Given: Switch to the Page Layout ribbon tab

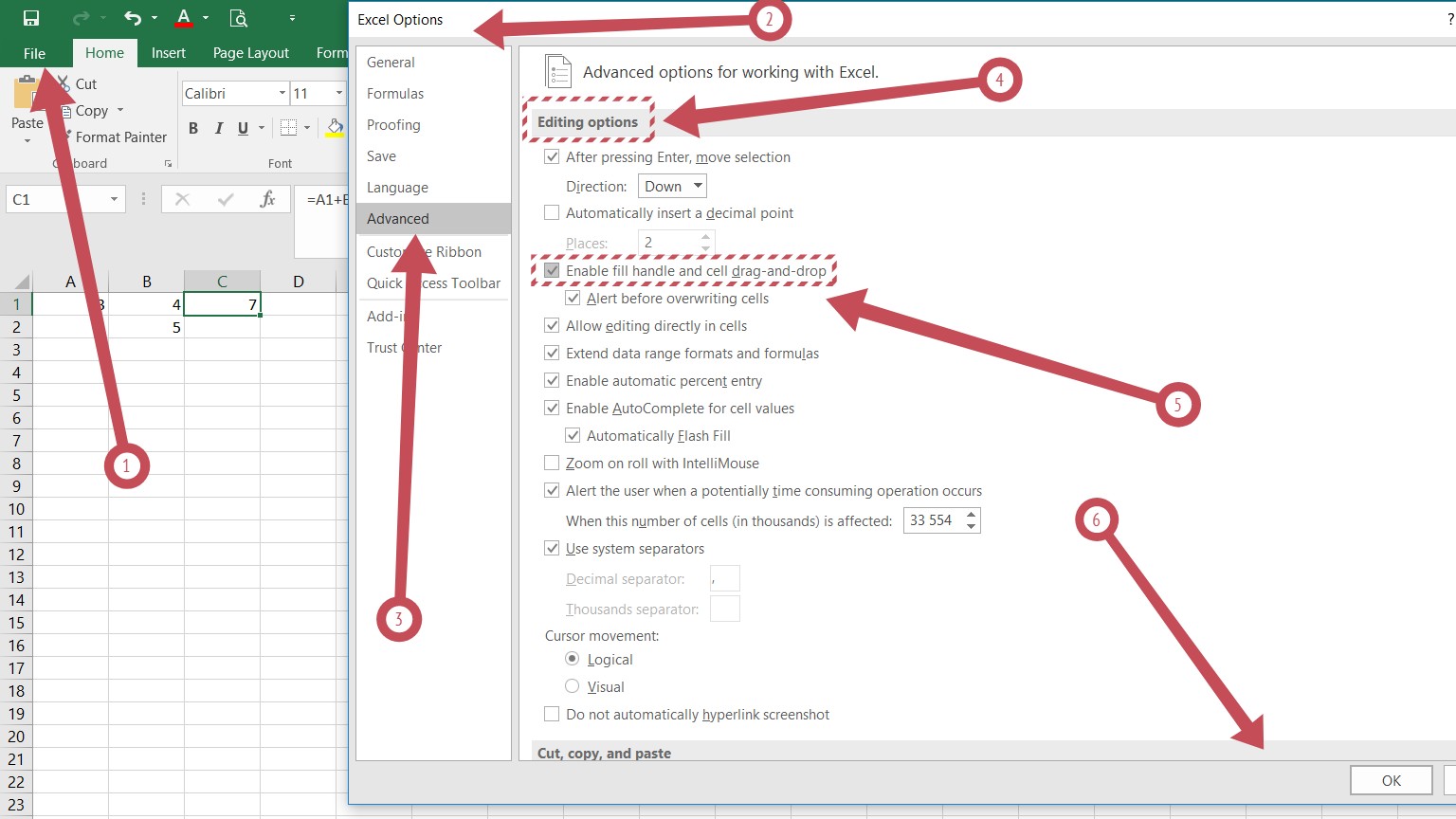Looking at the screenshot, I should (x=250, y=52).
